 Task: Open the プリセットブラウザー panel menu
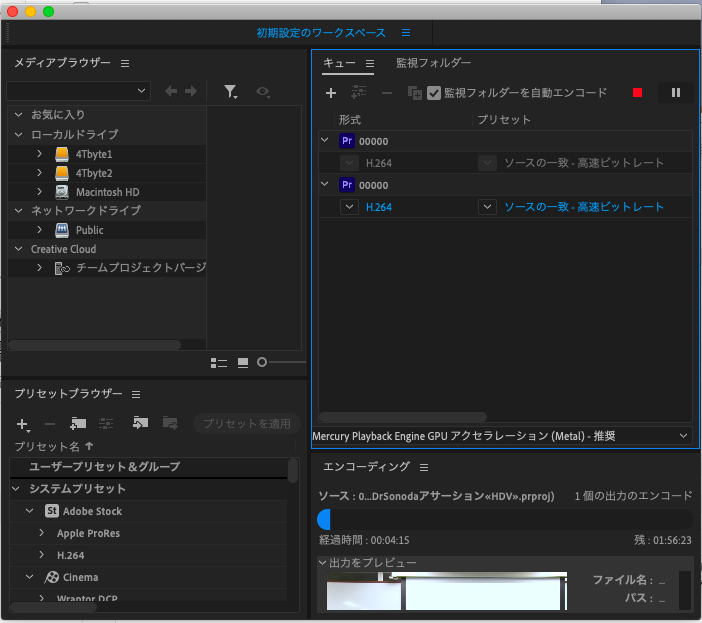point(136,394)
